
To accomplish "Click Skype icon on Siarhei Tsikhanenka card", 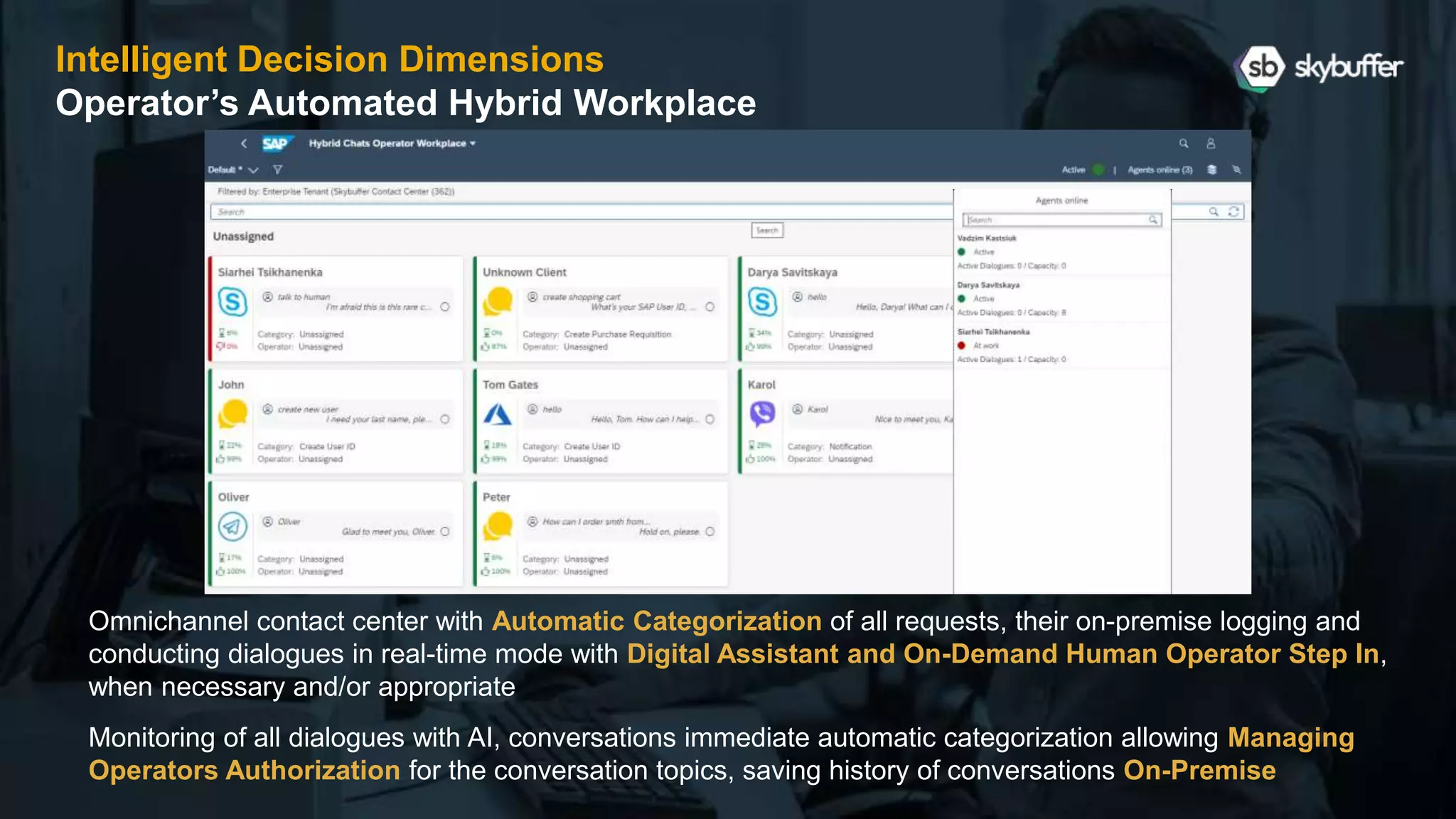I will click(x=232, y=302).
